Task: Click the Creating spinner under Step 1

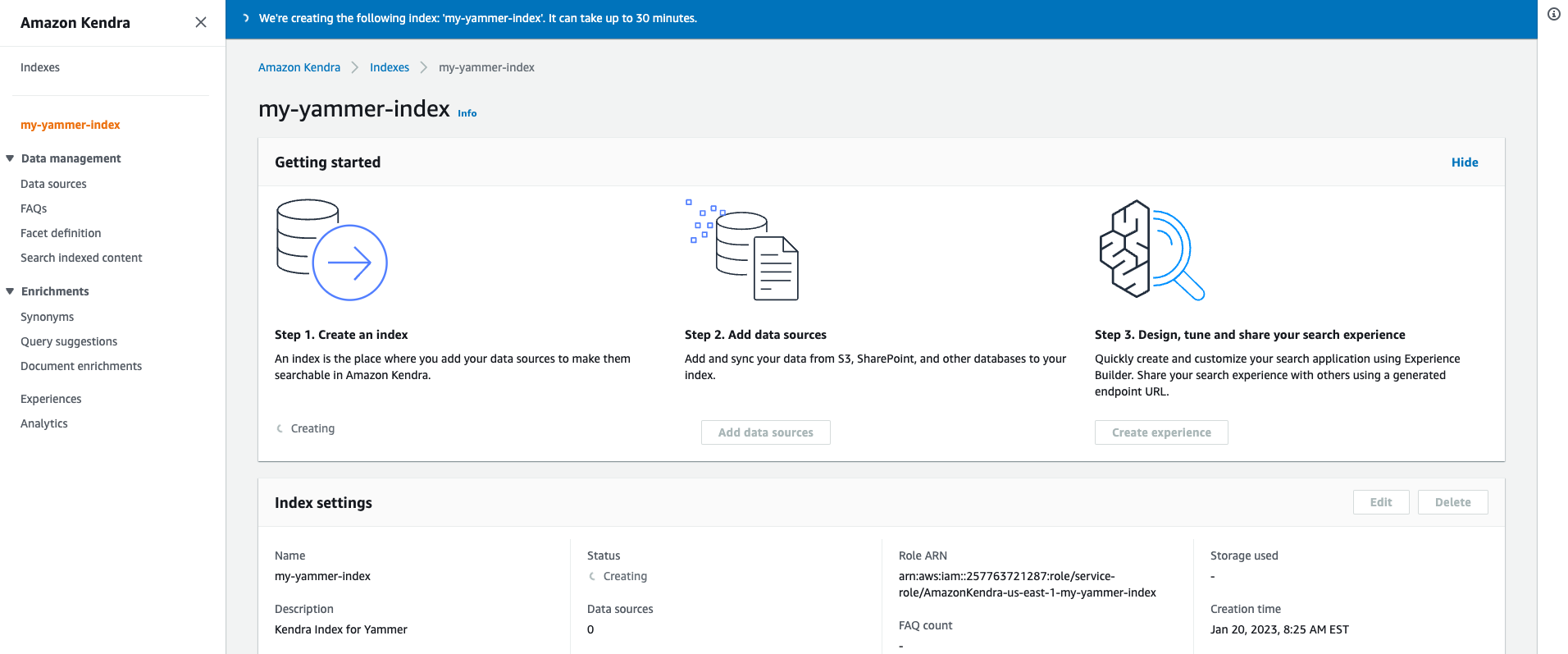Action: click(280, 428)
